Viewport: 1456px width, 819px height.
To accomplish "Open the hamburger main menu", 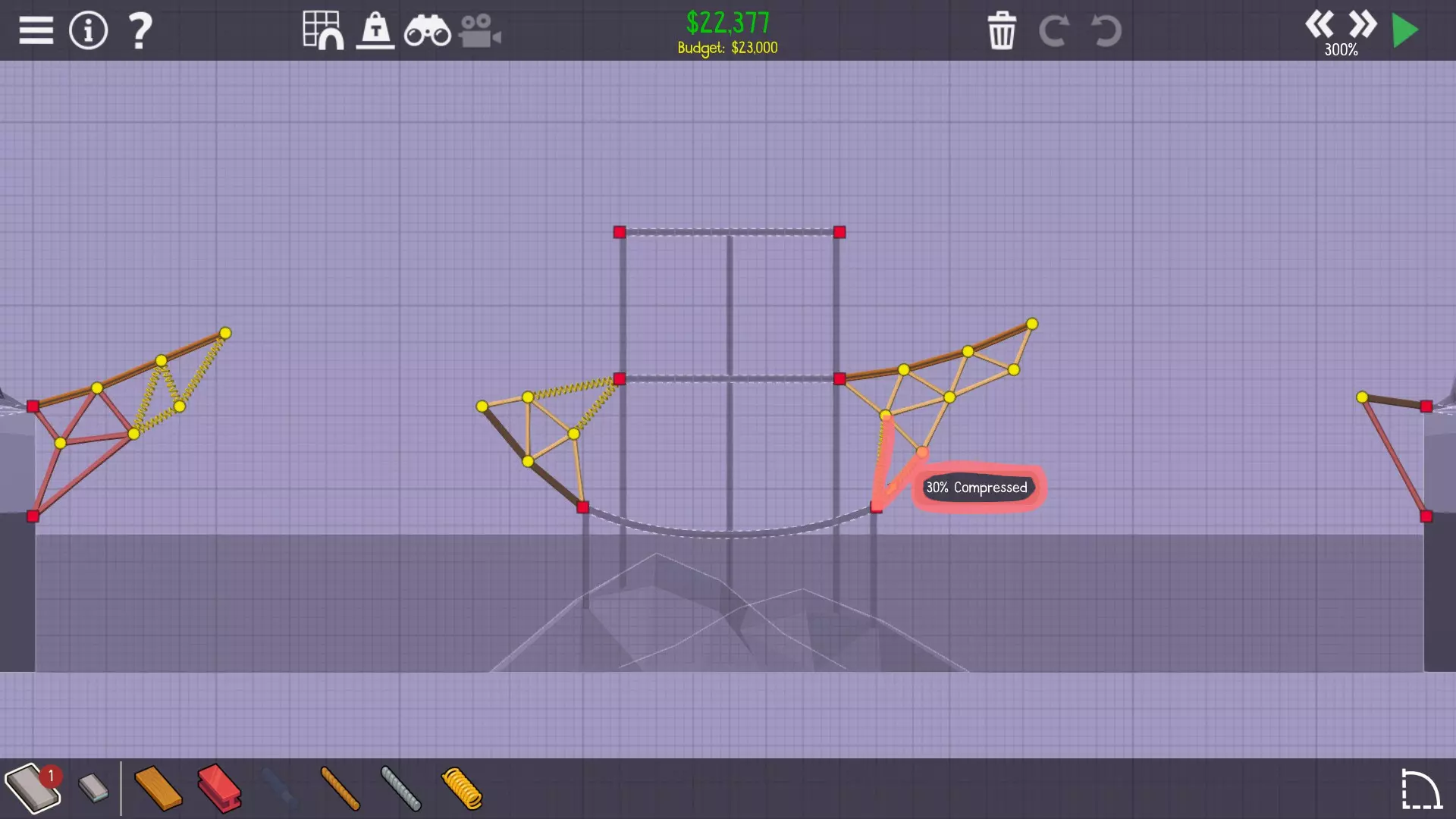I will (36, 31).
